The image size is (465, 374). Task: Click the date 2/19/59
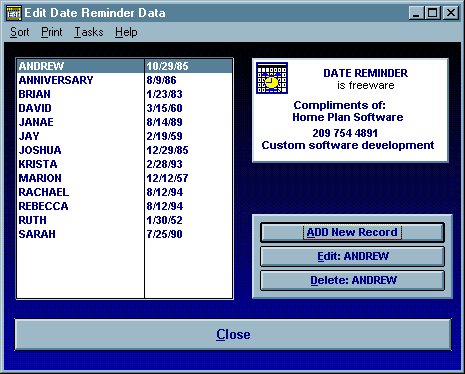coord(164,136)
